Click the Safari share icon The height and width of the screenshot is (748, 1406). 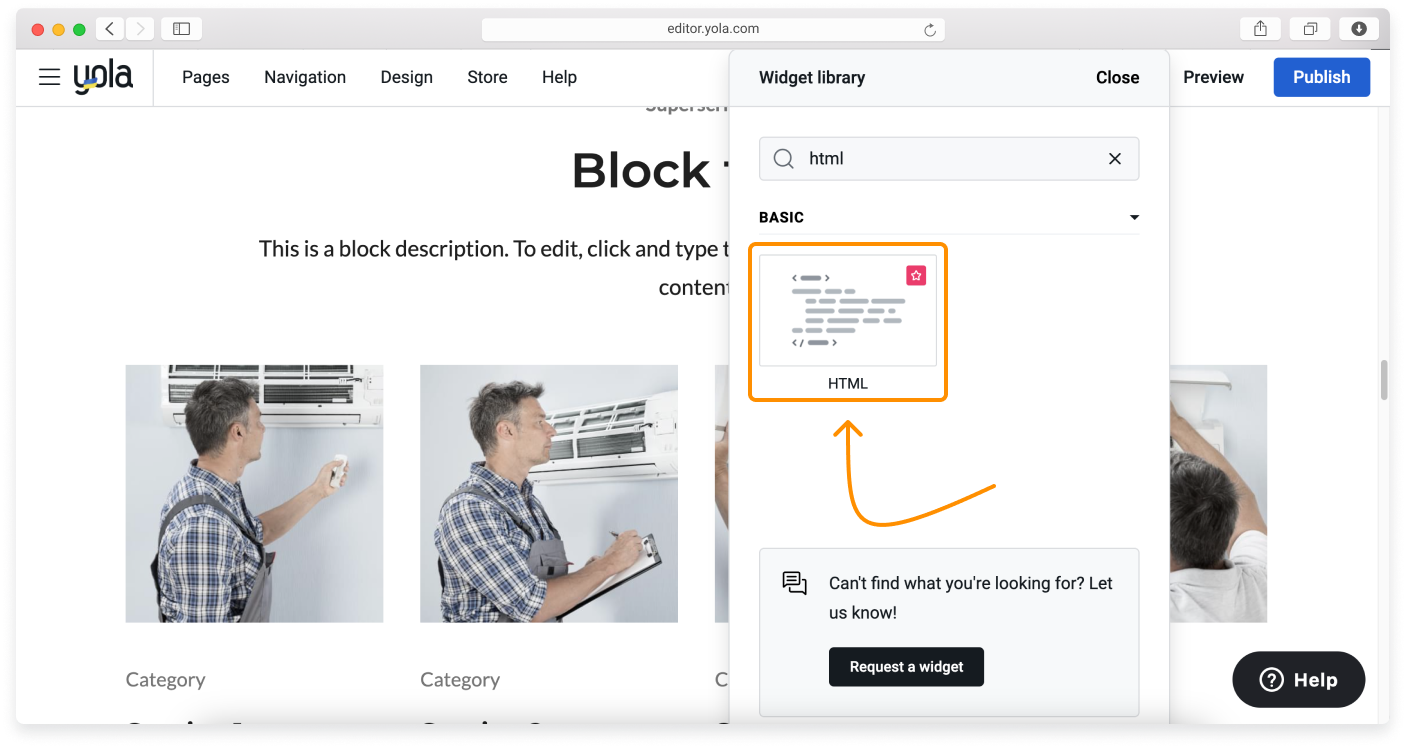point(1259,28)
